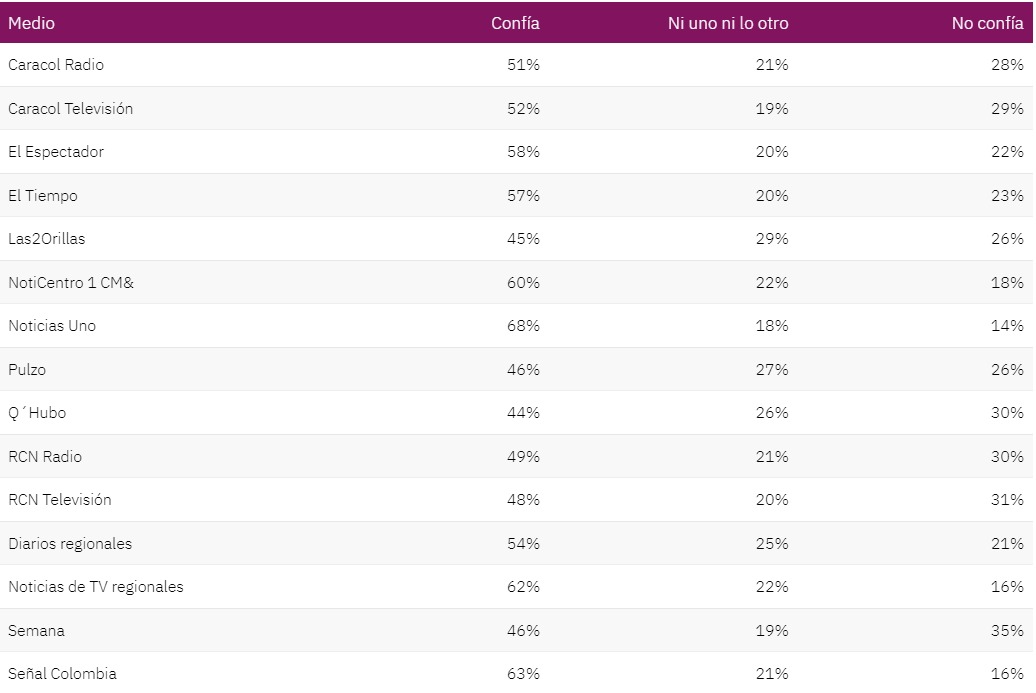Click the NotiCentro 1 CM& row
The height and width of the screenshot is (693, 1036).
tap(516, 282)
